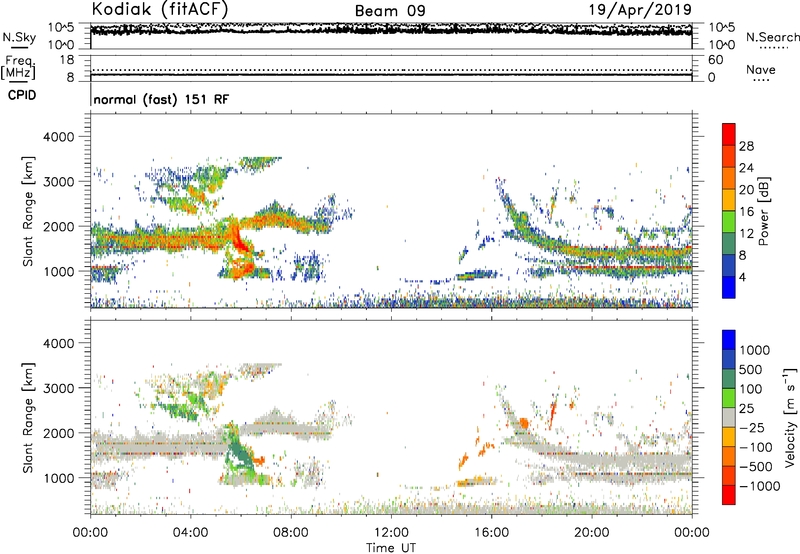The height and width of the screenshot is (554, 800).
Task: Click the "04:00" time axis tick
Action: (190, 533)
